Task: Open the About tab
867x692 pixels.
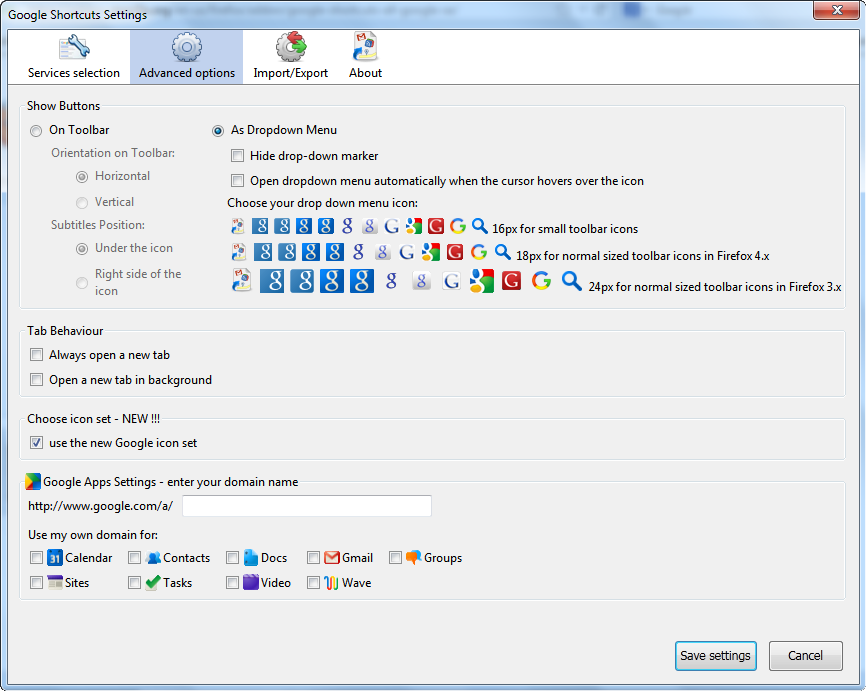Action: click(365, 57)
